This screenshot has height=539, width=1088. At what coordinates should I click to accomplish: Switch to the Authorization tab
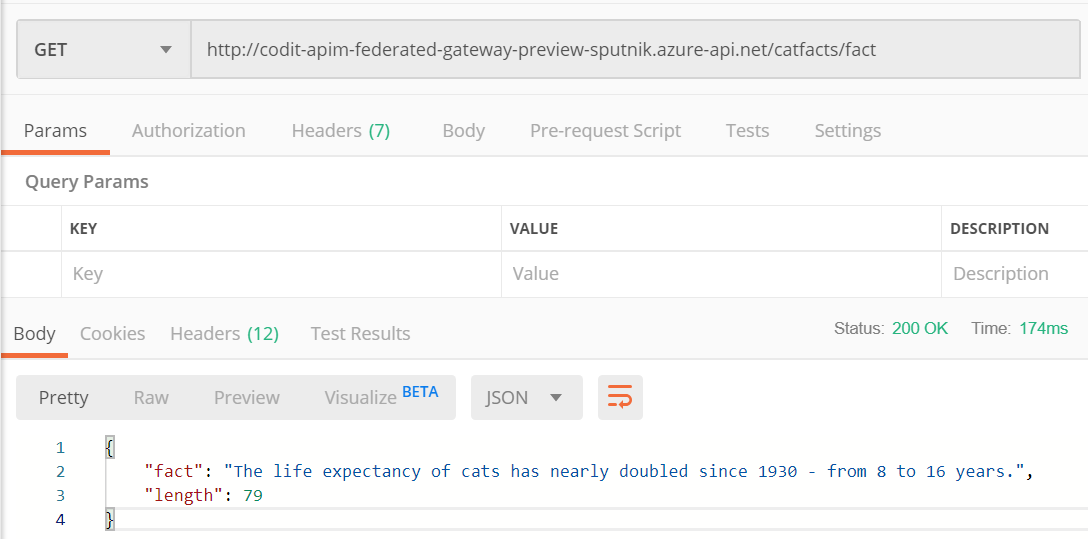click(188, 131)
